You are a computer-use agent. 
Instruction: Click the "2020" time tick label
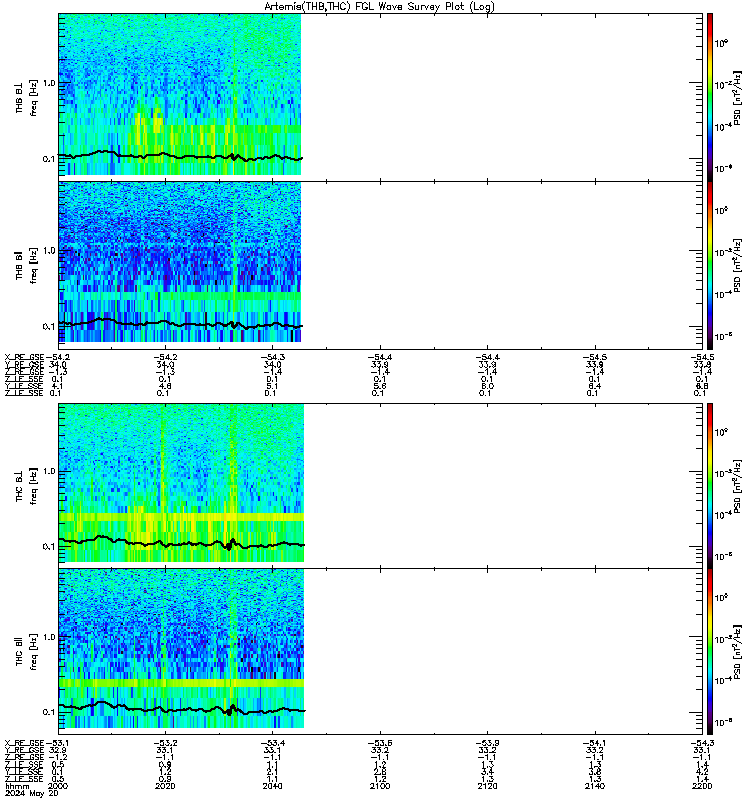165,786
